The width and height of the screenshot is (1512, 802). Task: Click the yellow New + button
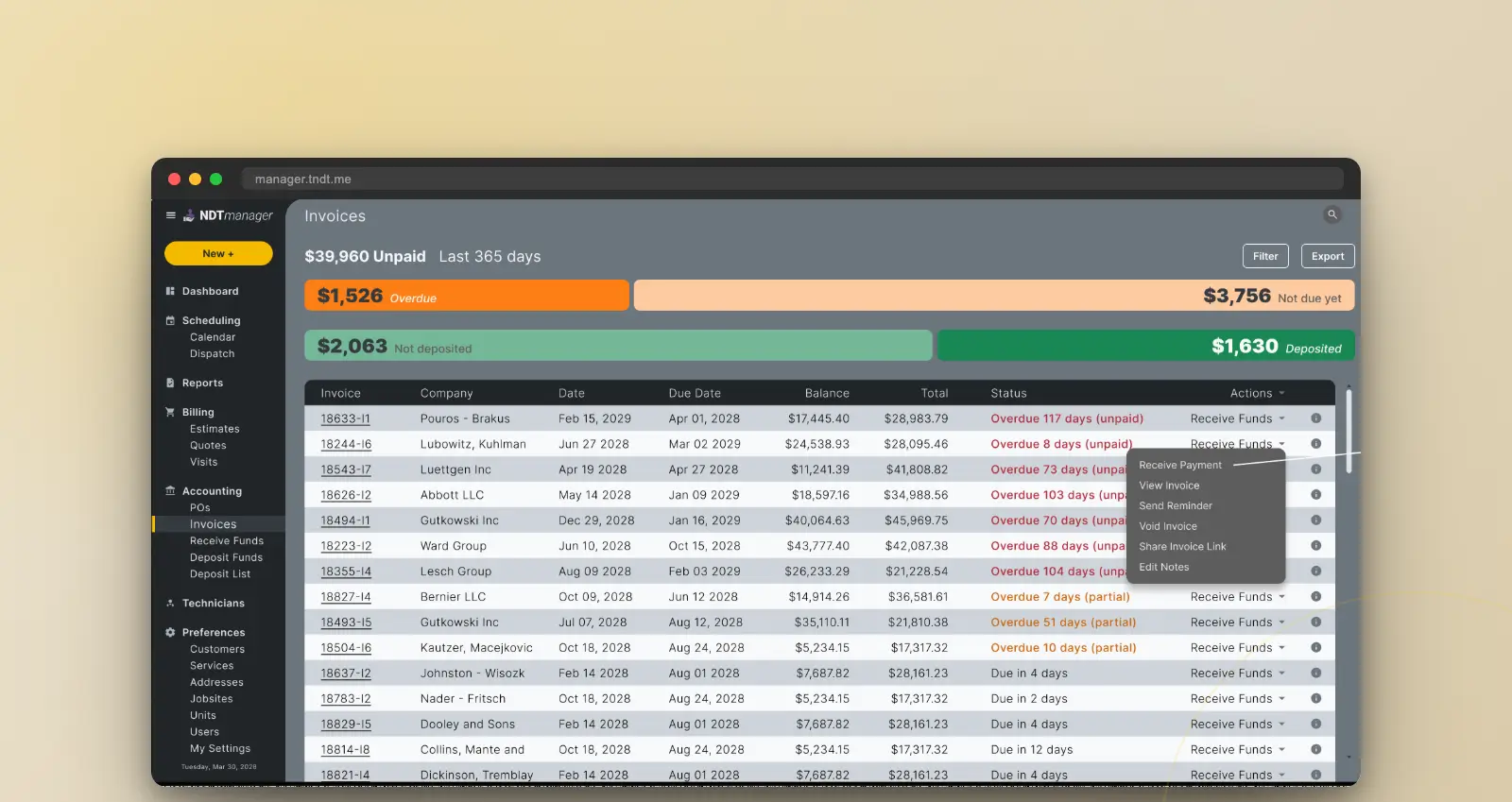point(218,253)
